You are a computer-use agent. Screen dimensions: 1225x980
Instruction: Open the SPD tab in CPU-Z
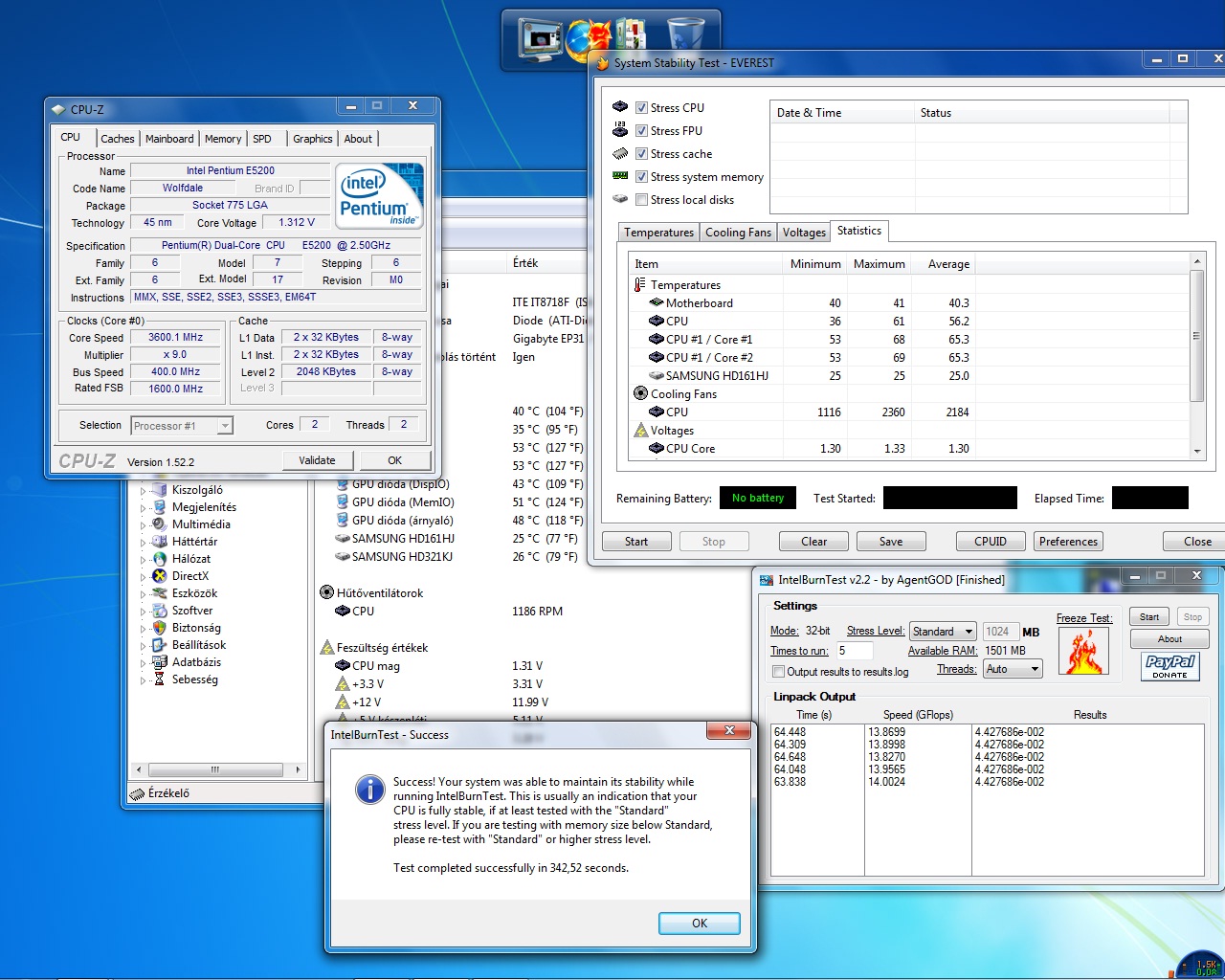tap(262, 139)
